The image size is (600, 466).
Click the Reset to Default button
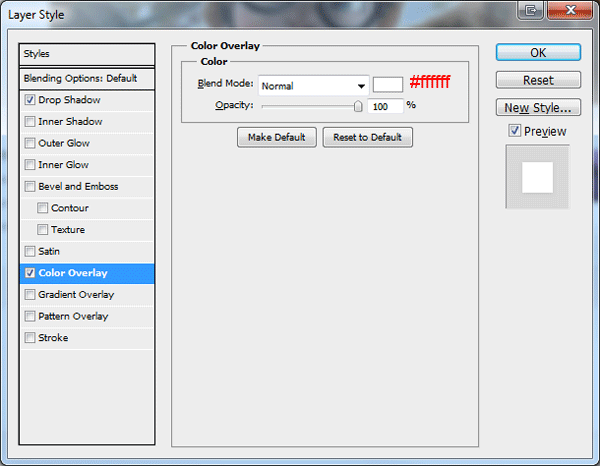[367, 137]
